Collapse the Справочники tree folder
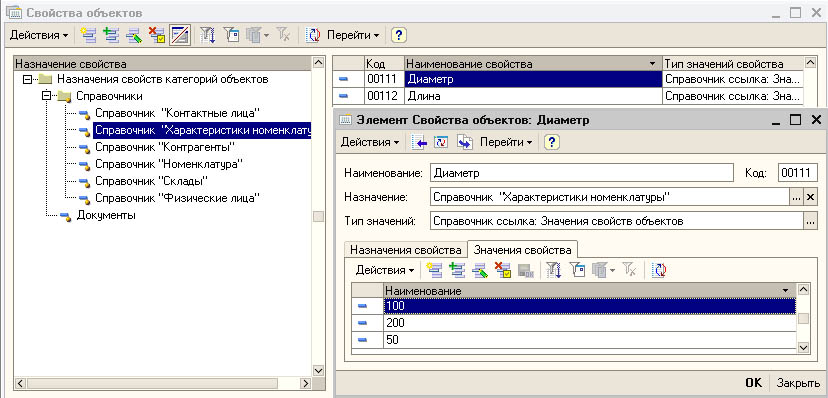The height and width of the screenshot is (398, 828). (45, 96)
